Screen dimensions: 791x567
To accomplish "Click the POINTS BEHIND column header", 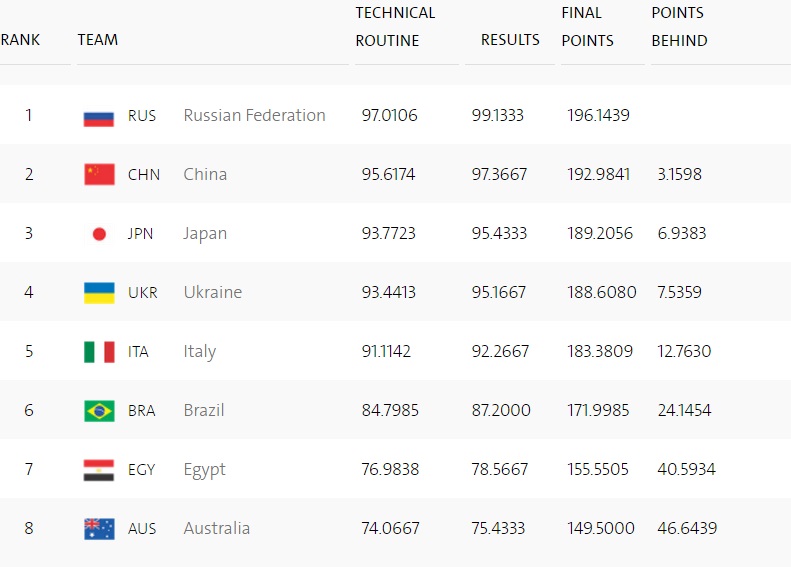I will click(x=679, y=27).
